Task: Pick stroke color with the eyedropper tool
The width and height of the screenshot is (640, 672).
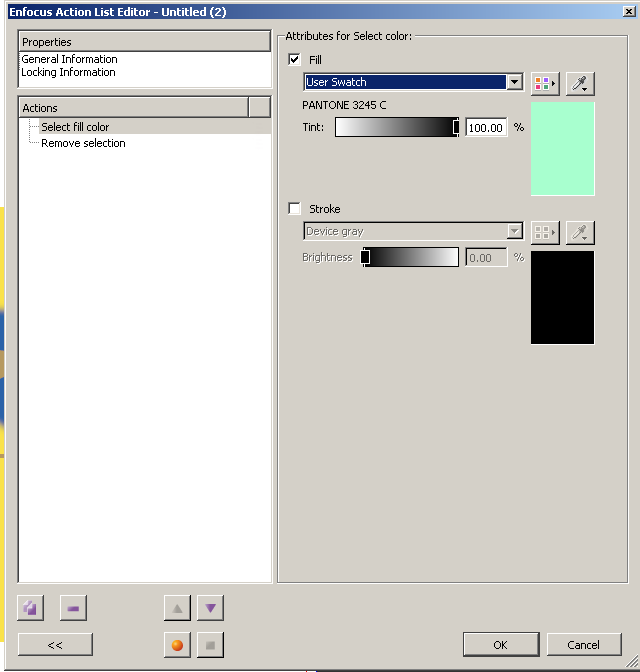Action: click(x=580, y=233)
